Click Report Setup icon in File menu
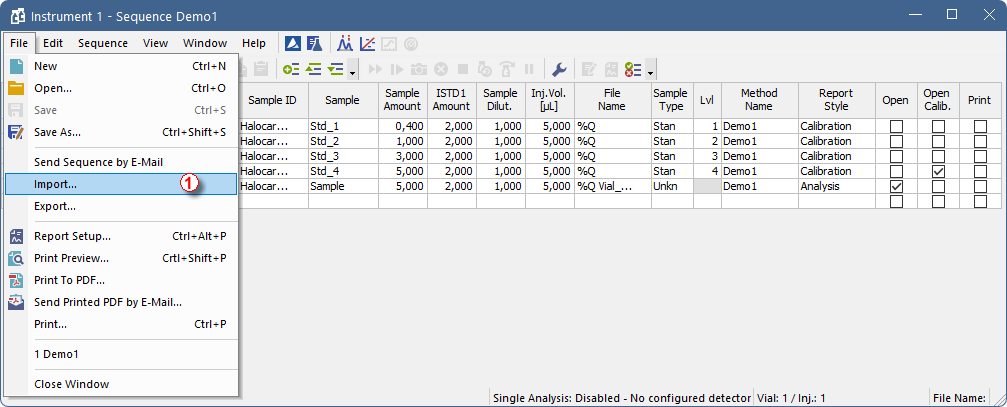1007x407 pixels. [x=16, y=236]
